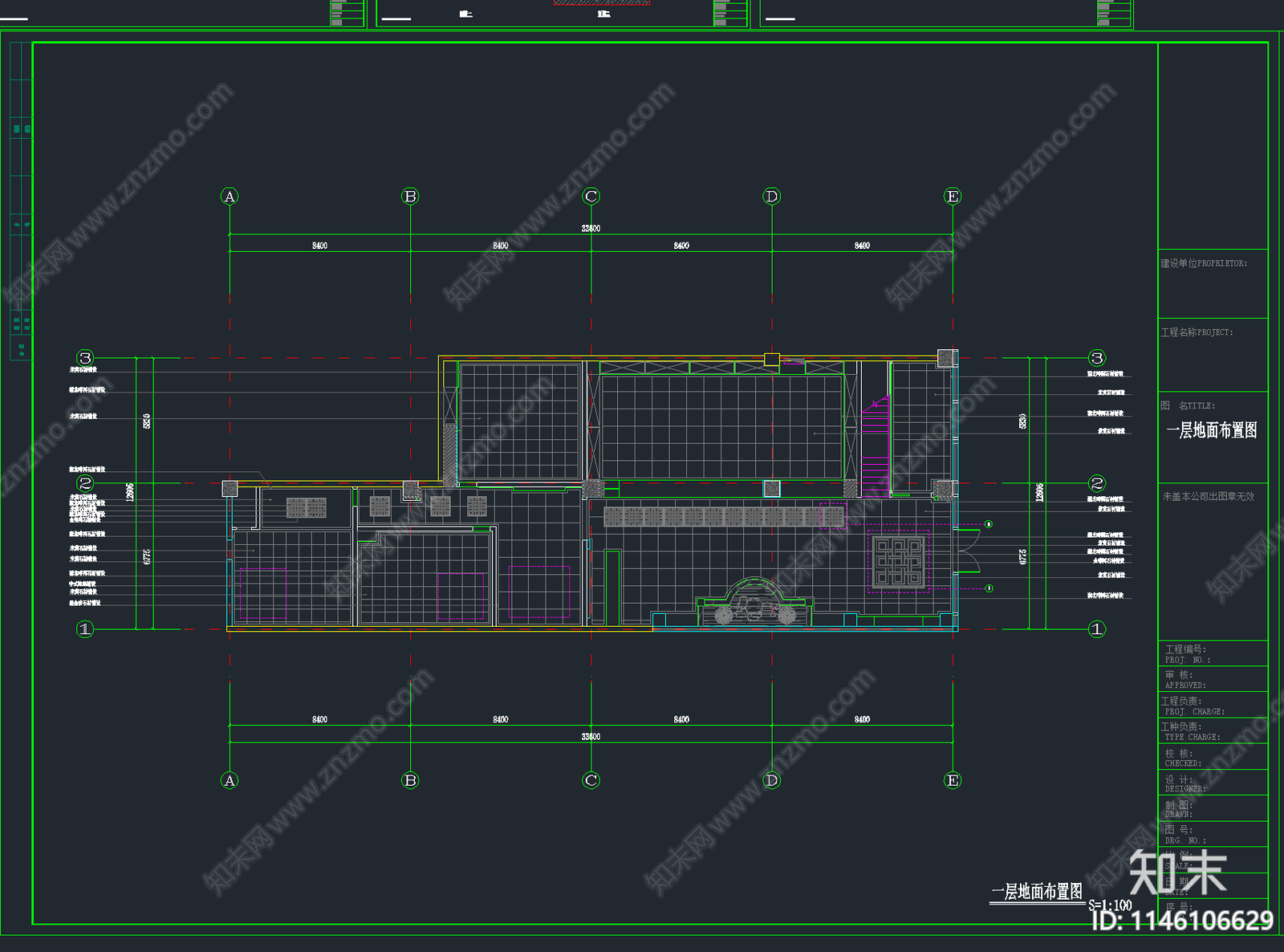Click the 33600 overall dimension below the plan
Image resolution: width=1284 pixels, height=952 pixels.
(591, 736)
